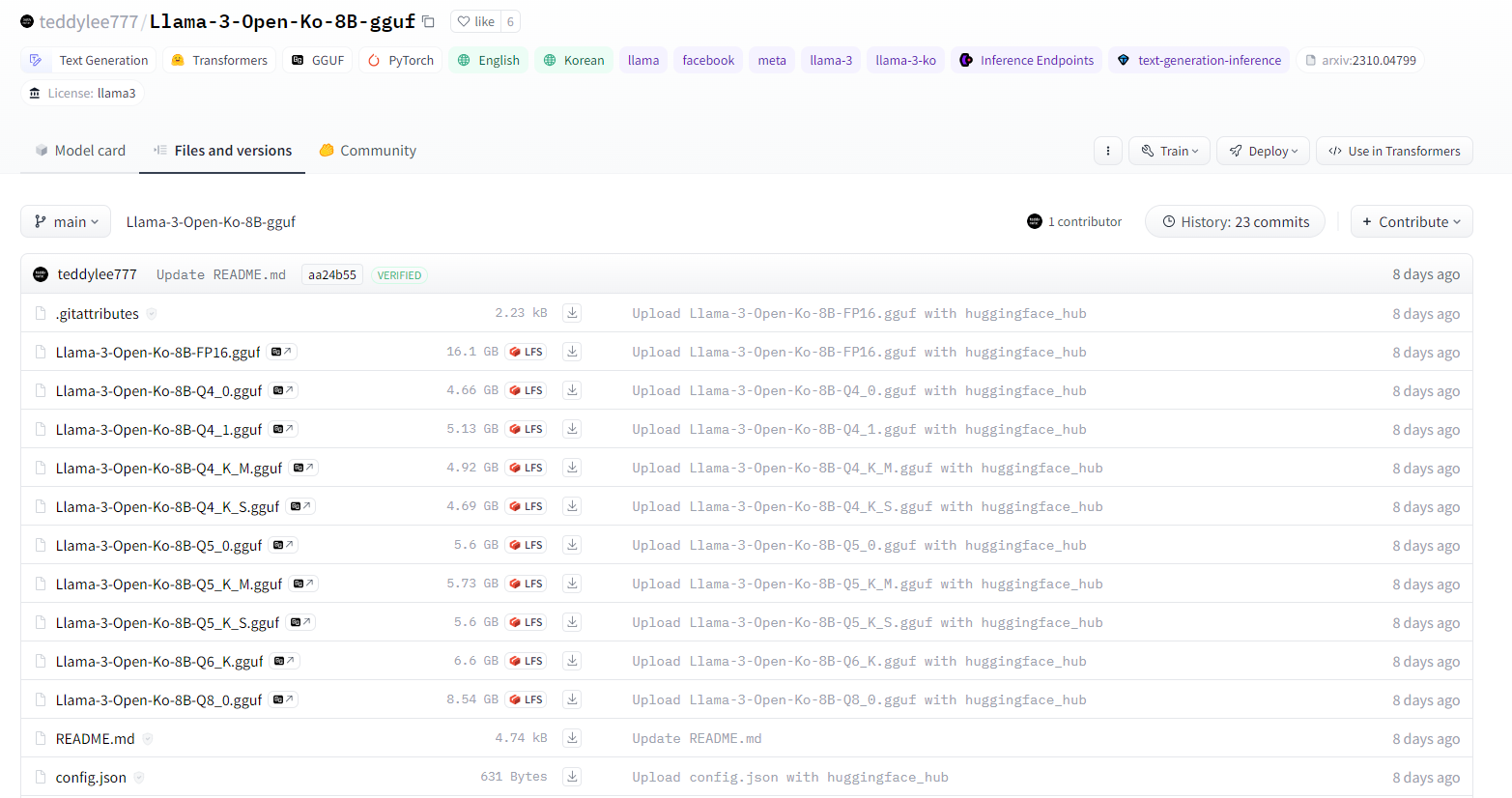Open the Contribute dropdown
1512x798 pixels.
tap(1412, 221)
